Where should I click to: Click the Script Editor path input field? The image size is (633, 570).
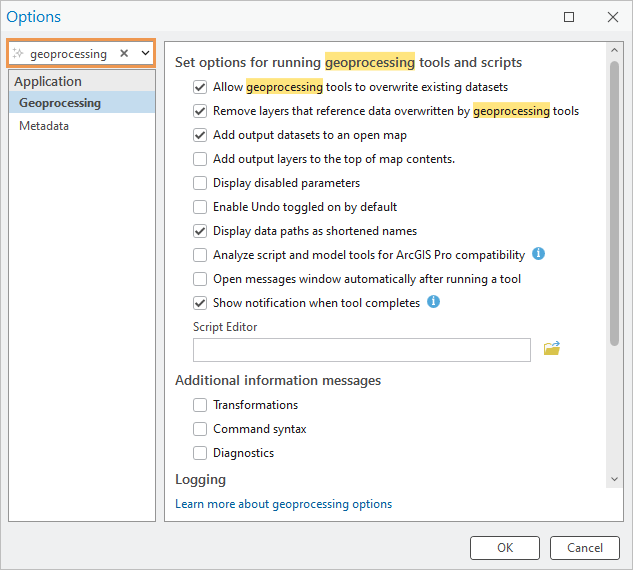361,349
